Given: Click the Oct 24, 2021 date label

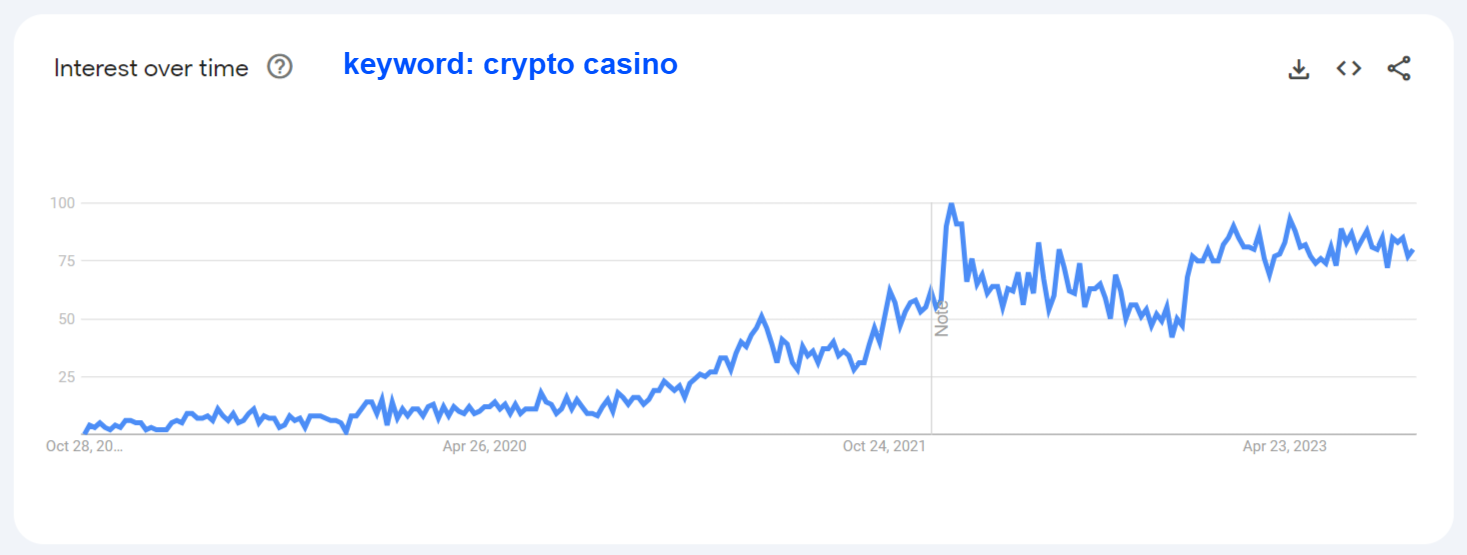Looking at the screenshot, I should (x=884, y=446).
